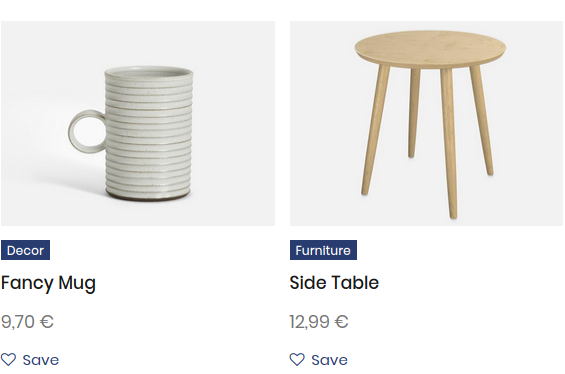Screen dimensions: 565x374
Task: Toggle Save label for the Side Table
Action: (329, 360)
